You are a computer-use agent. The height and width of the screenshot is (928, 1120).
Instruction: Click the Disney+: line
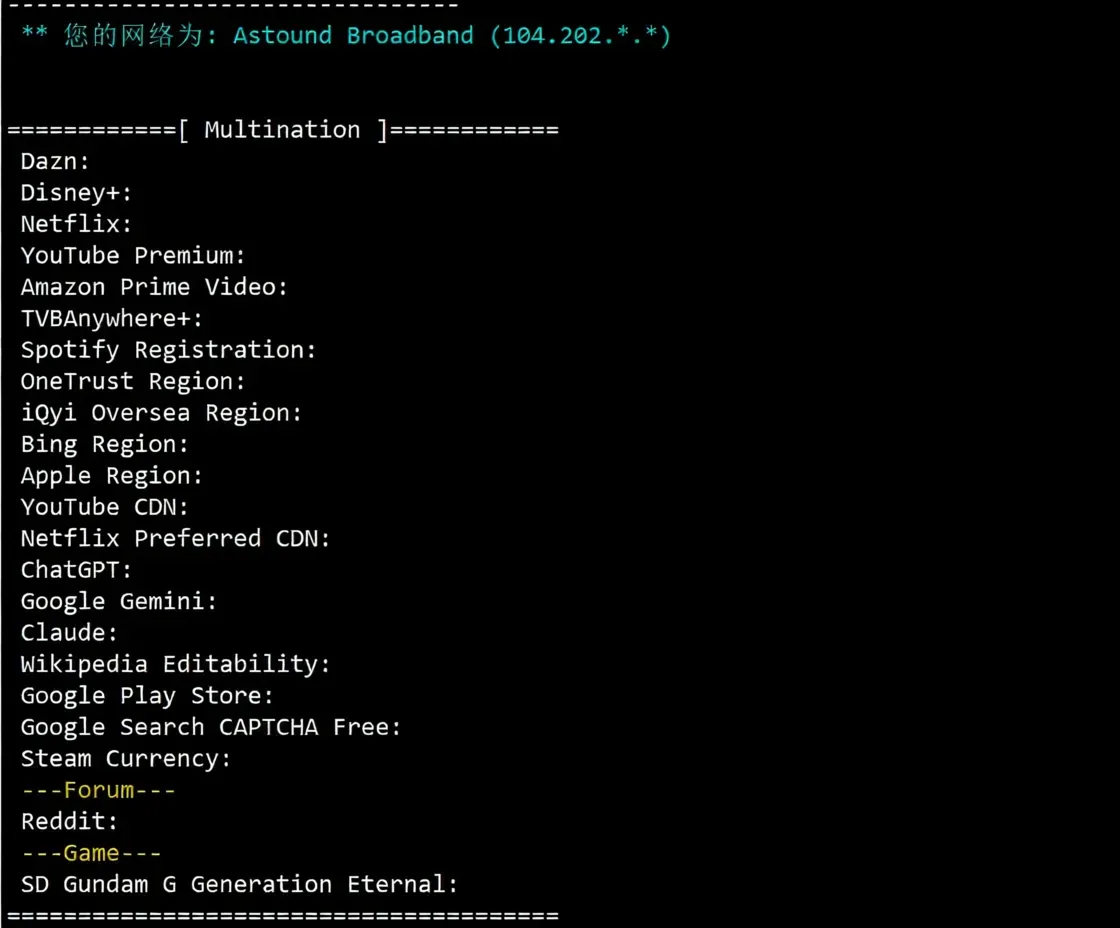coord(76,193)
